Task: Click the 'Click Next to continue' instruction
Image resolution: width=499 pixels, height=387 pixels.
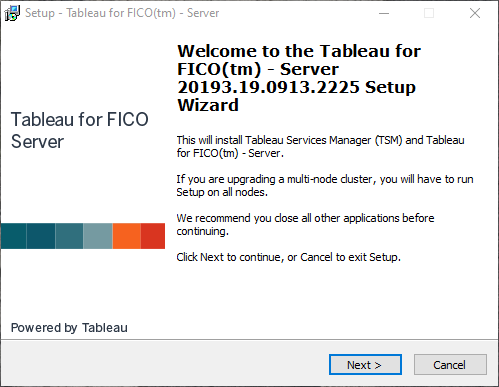Action: tap(289, 257)
